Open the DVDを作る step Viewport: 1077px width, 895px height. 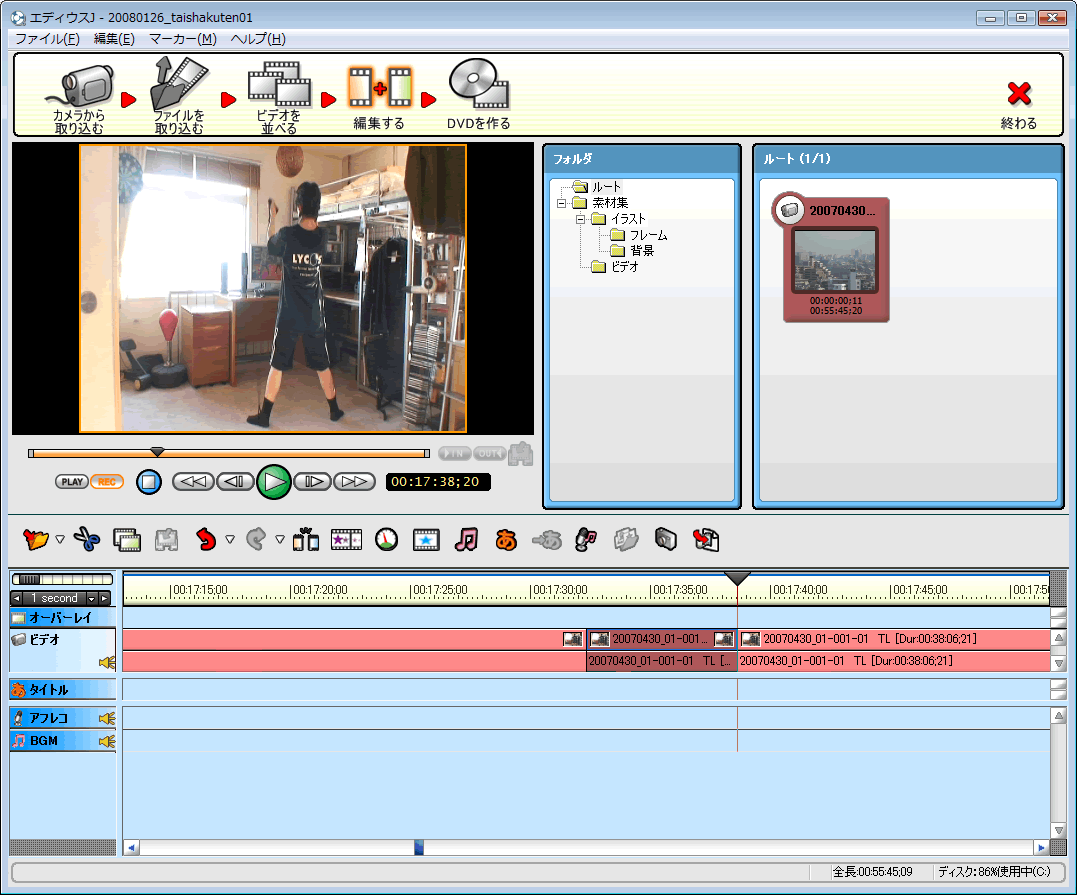[x=478, y=95]
